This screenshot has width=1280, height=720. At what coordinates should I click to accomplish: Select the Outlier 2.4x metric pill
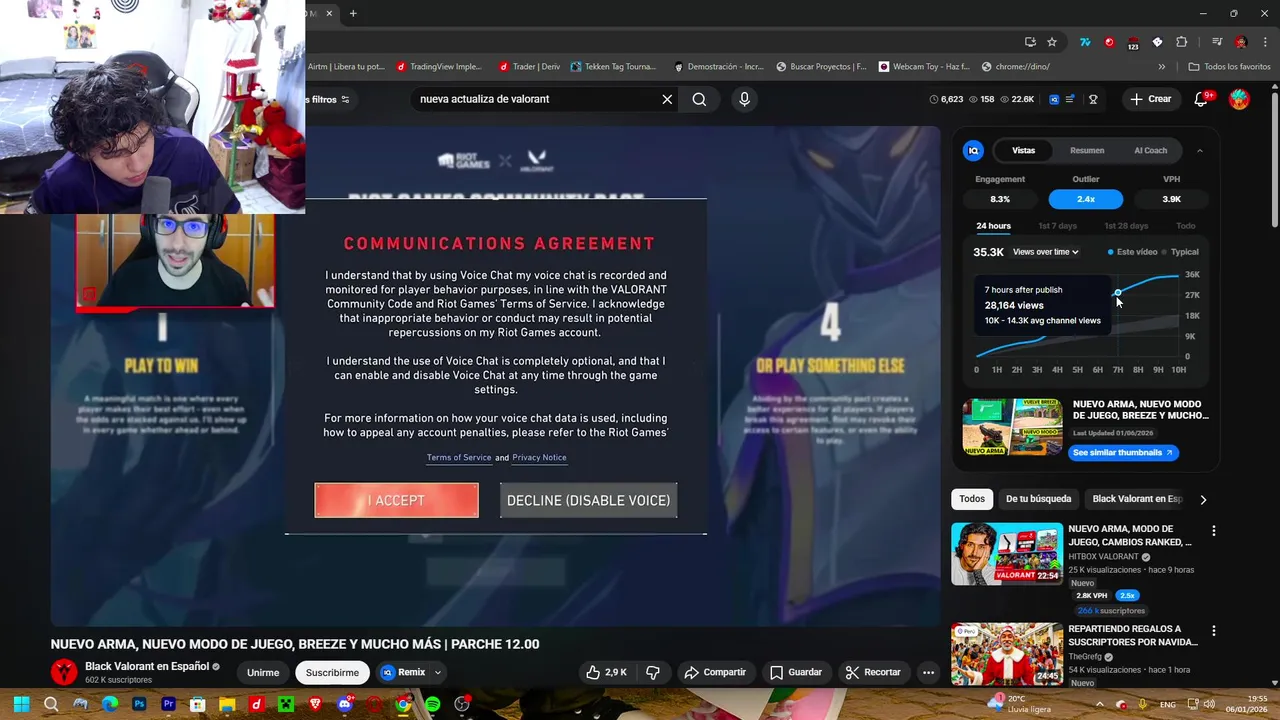(x=1086, y=199)
